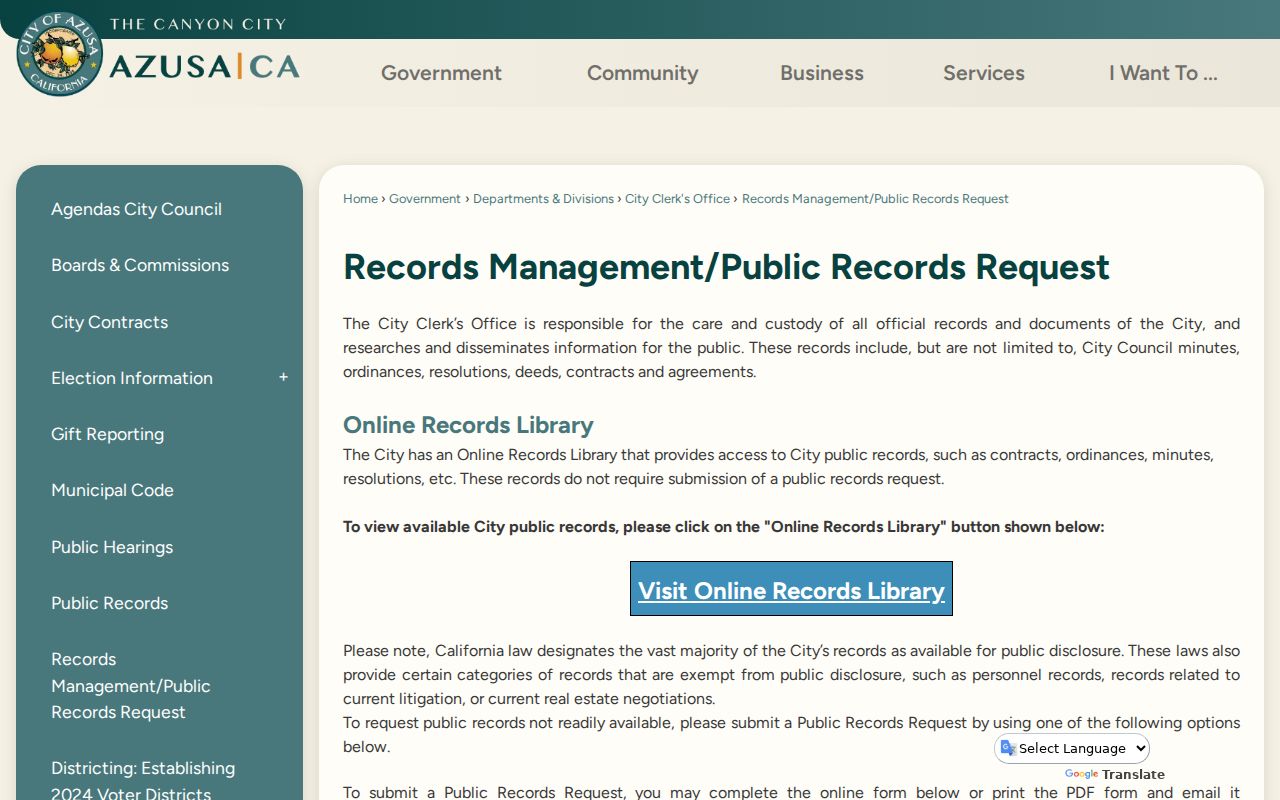Open City Contracts sidebar link

pyautogui.click(x=109, y=322)
